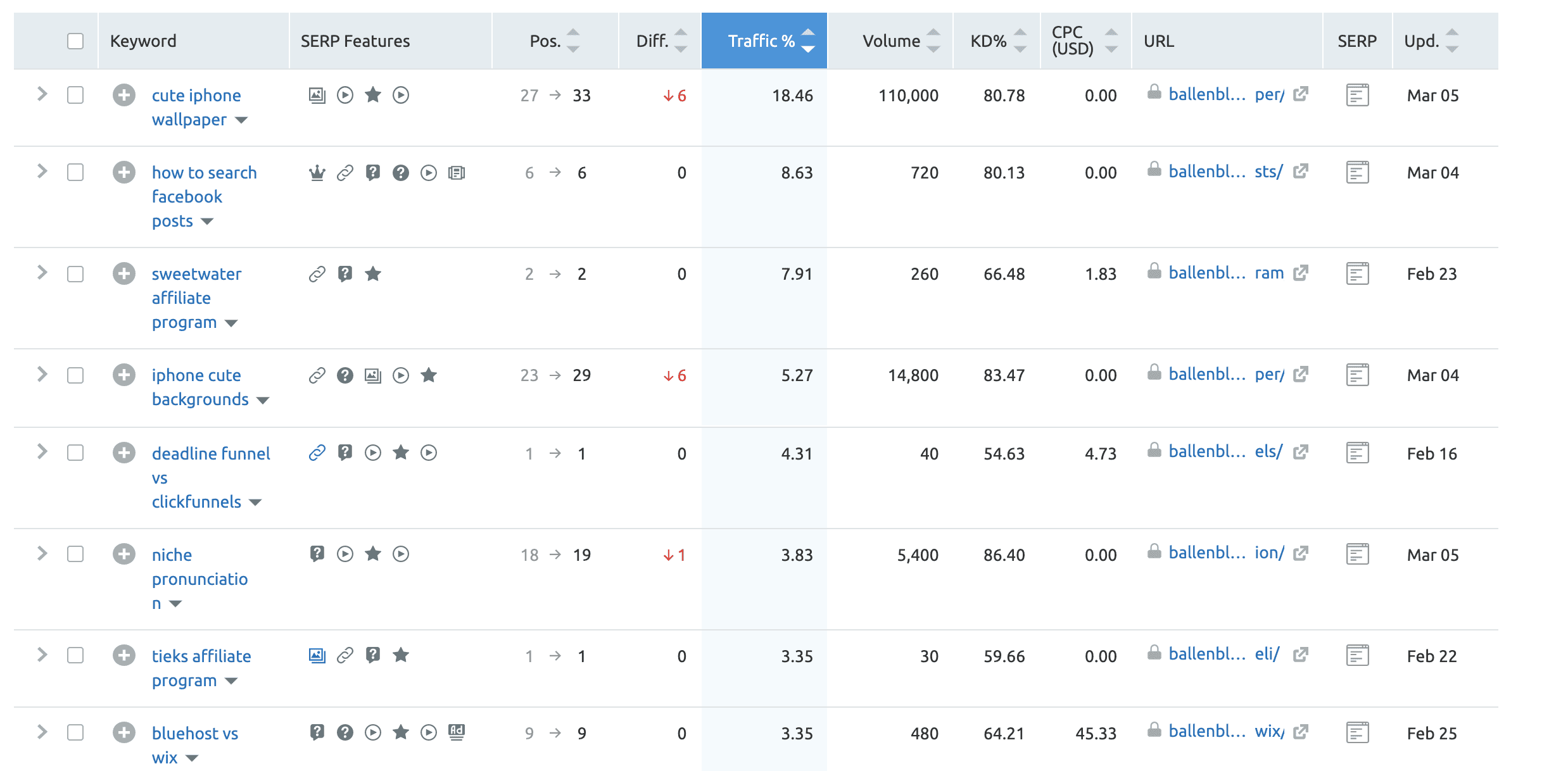Image resolution: width=1568 pixels, height=771 pixels.
Task: Click star reviews icon in sweetwater affiliate row
Action: tap(373, 273)
